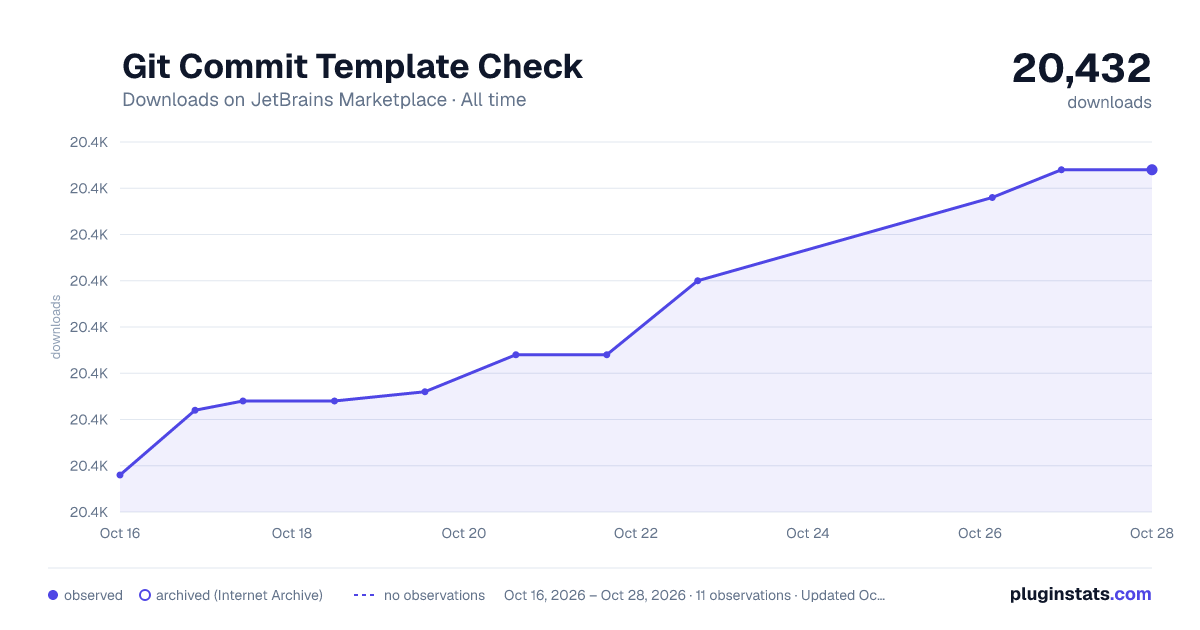Click the vertical downloads axis label
The height and width of the screenshot is (630, 1200).
click(x=56, y=327)
